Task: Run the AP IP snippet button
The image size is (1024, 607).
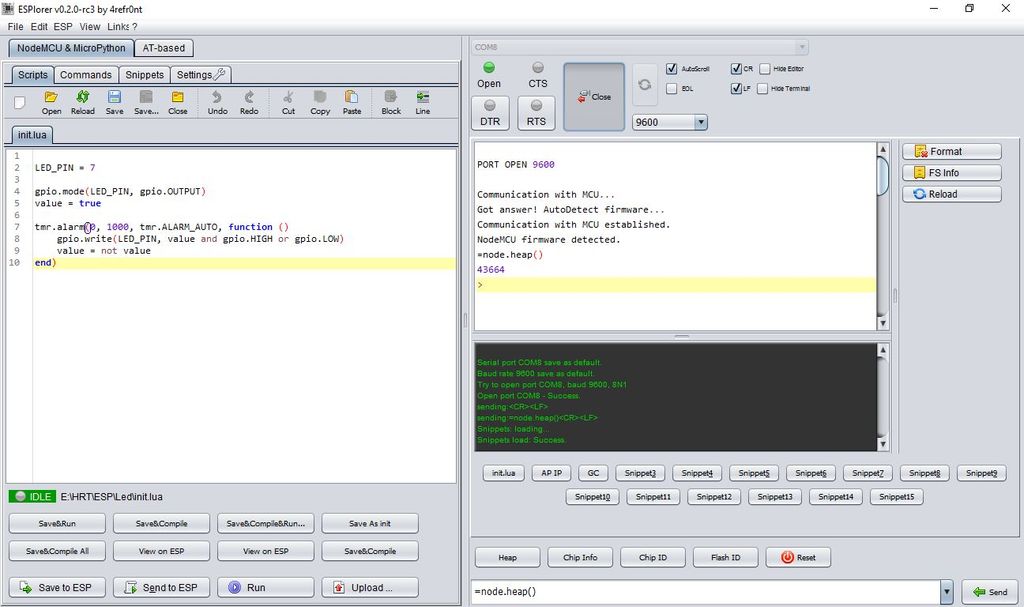Action: click(551, 473)
